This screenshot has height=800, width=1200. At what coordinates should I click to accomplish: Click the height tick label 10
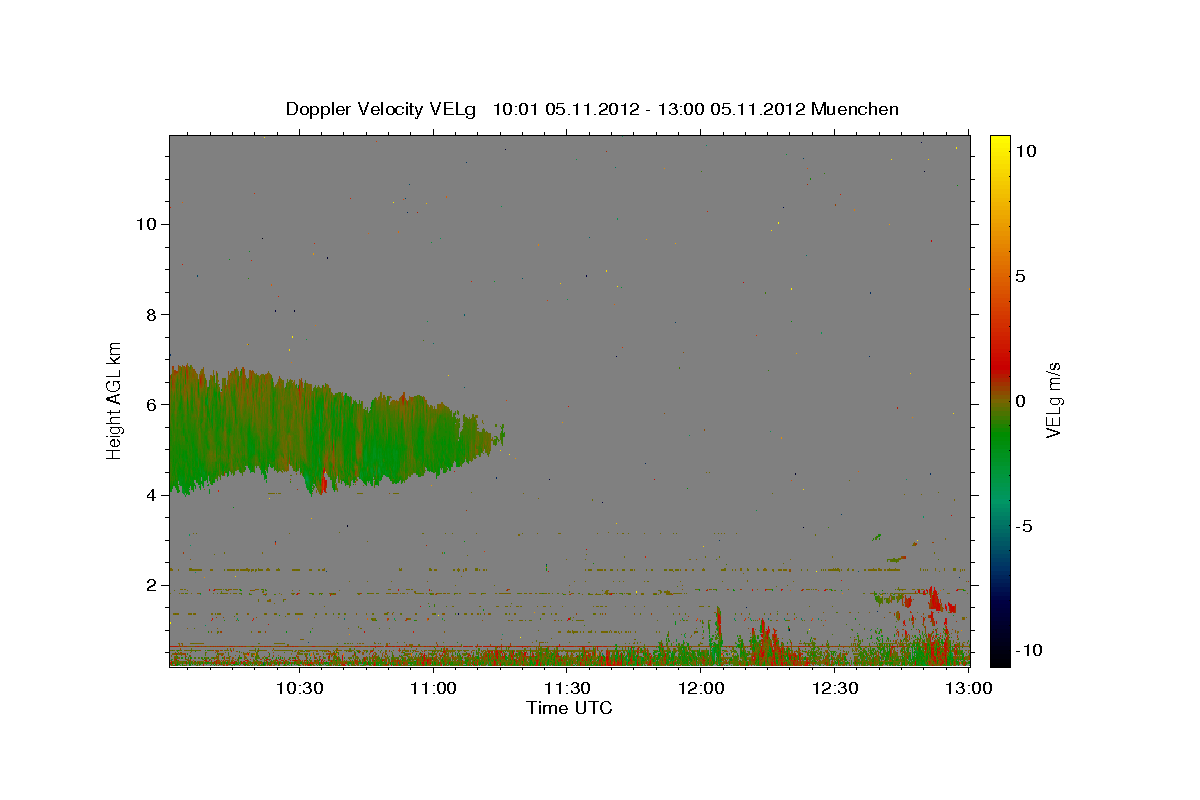pyautogui.click(x=147, y=224)
